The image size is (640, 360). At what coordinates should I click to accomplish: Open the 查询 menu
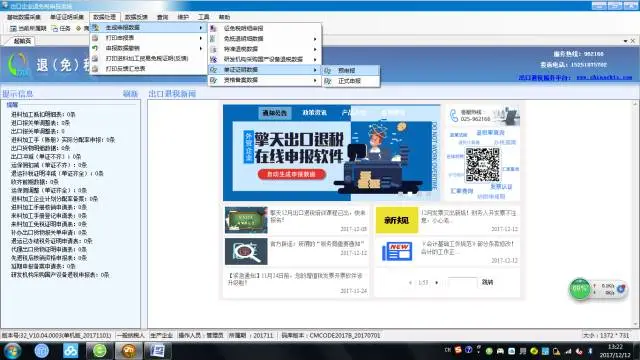(x=162, y=17)
